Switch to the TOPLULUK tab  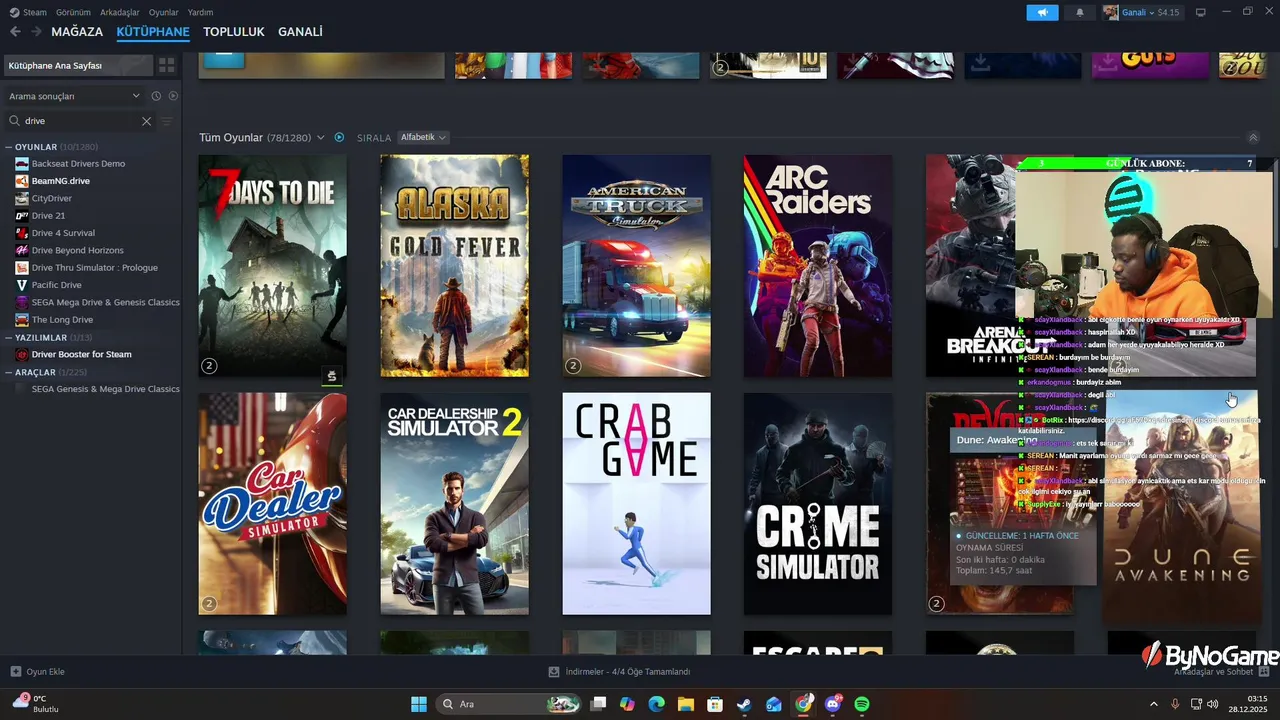coord(234,32)
